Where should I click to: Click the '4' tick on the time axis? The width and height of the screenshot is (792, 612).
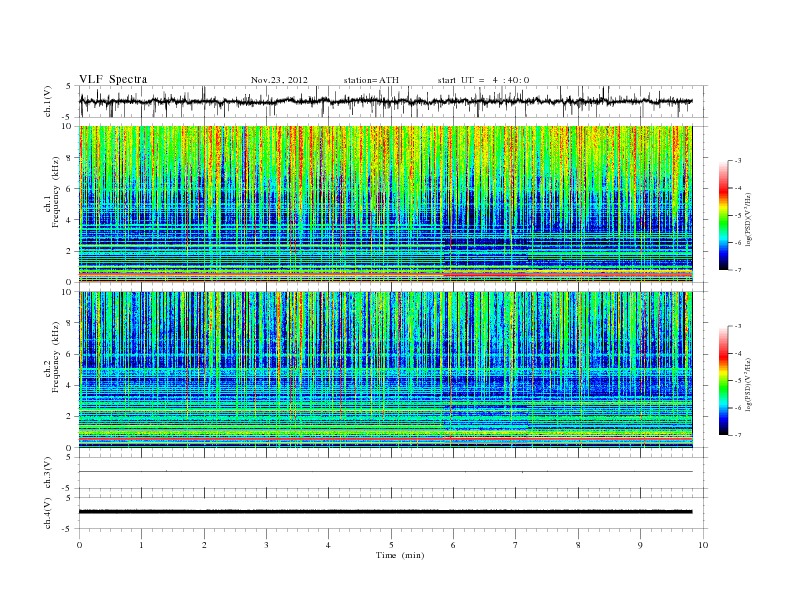(328, 545)
